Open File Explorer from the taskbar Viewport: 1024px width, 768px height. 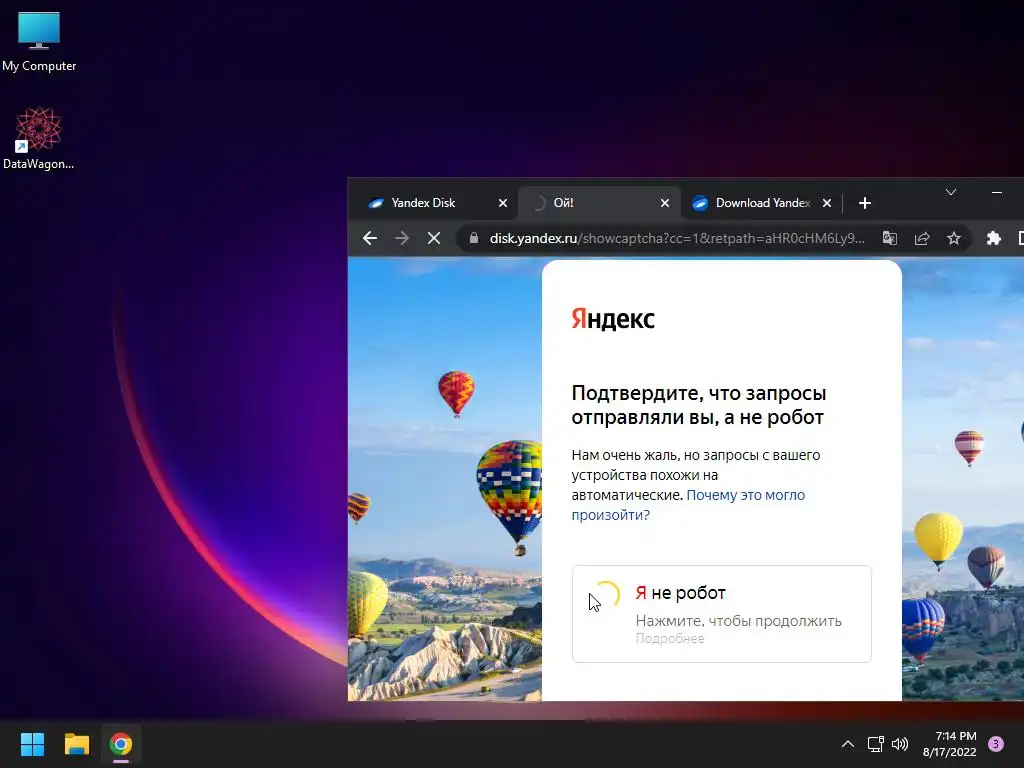(x=76, y=744)
